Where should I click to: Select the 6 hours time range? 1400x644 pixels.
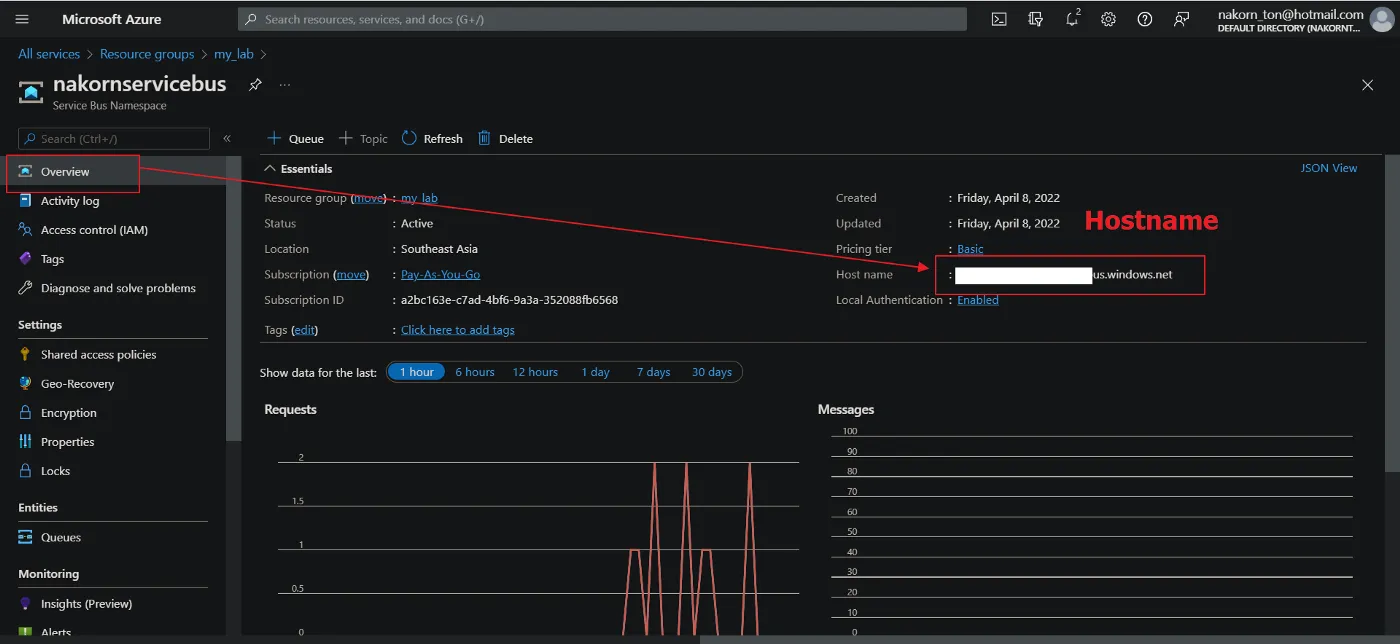tap(475, 372)
